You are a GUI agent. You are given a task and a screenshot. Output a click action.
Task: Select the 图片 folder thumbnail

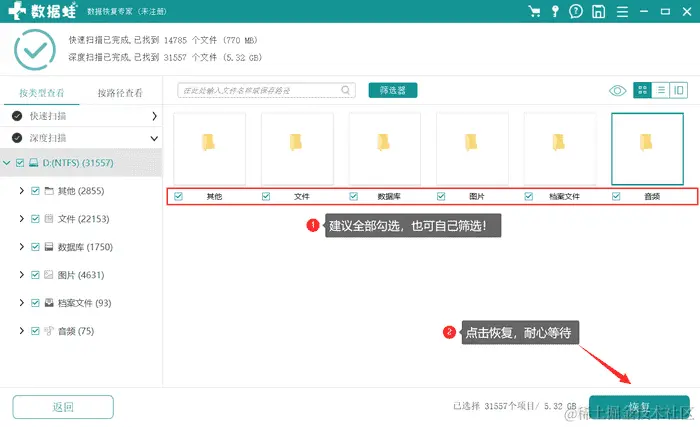(472, 149)
